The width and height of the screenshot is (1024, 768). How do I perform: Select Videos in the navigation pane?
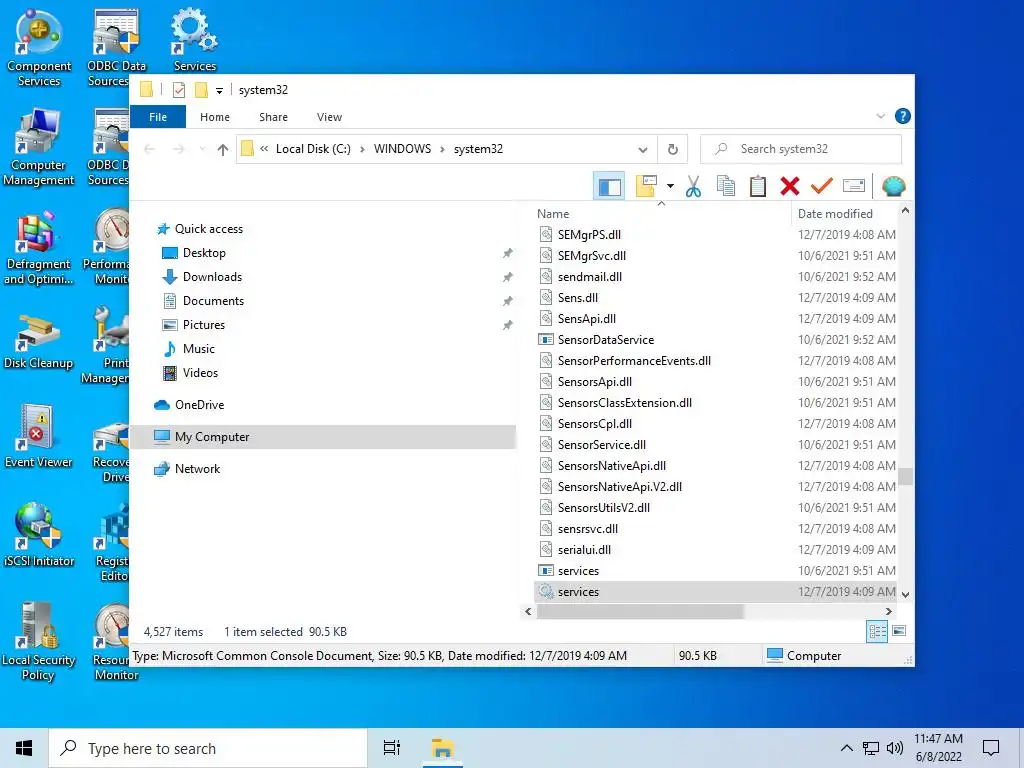(200, 373)
